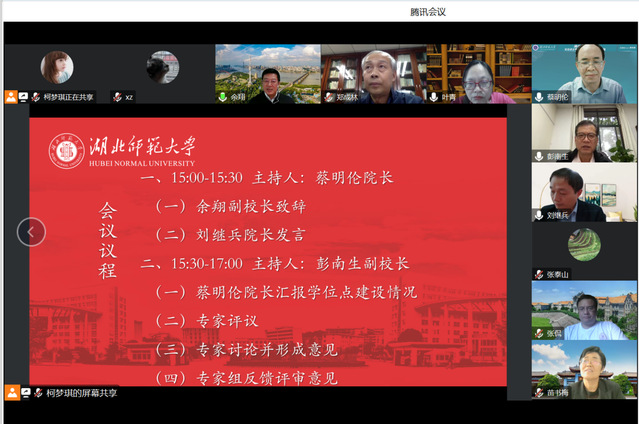
Task: Select 柯梦琪 avatar video tile
Action: click(56, 68)
